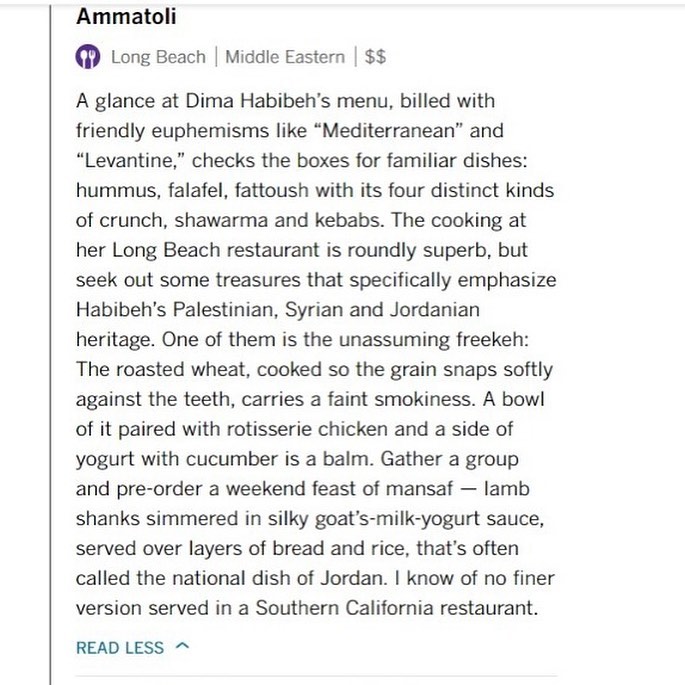Click the phrase "national dish of Jordan"

(266, 578)
